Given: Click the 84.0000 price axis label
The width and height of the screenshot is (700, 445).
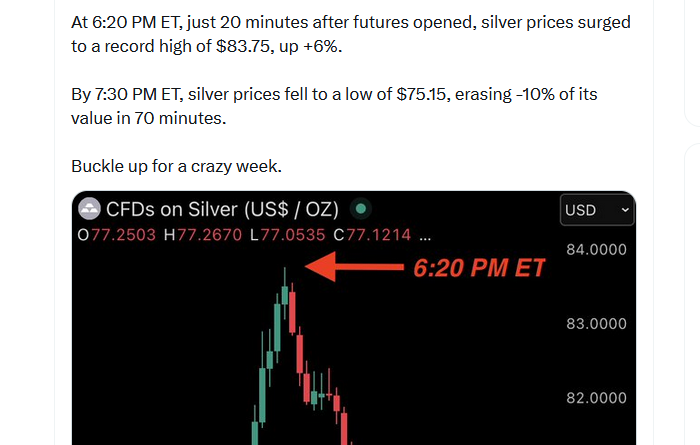Looking at the screenshot, I should click(x=597, y=249).
